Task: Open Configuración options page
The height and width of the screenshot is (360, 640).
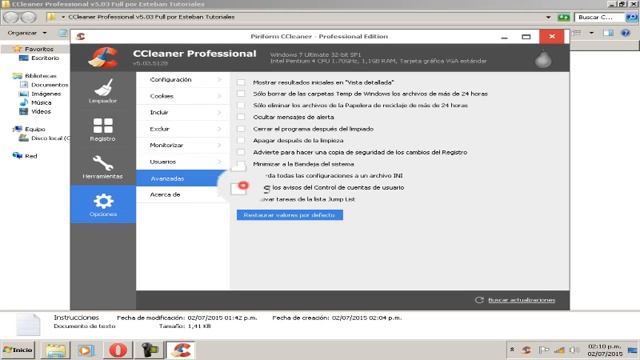Action: tap(183, 80)
